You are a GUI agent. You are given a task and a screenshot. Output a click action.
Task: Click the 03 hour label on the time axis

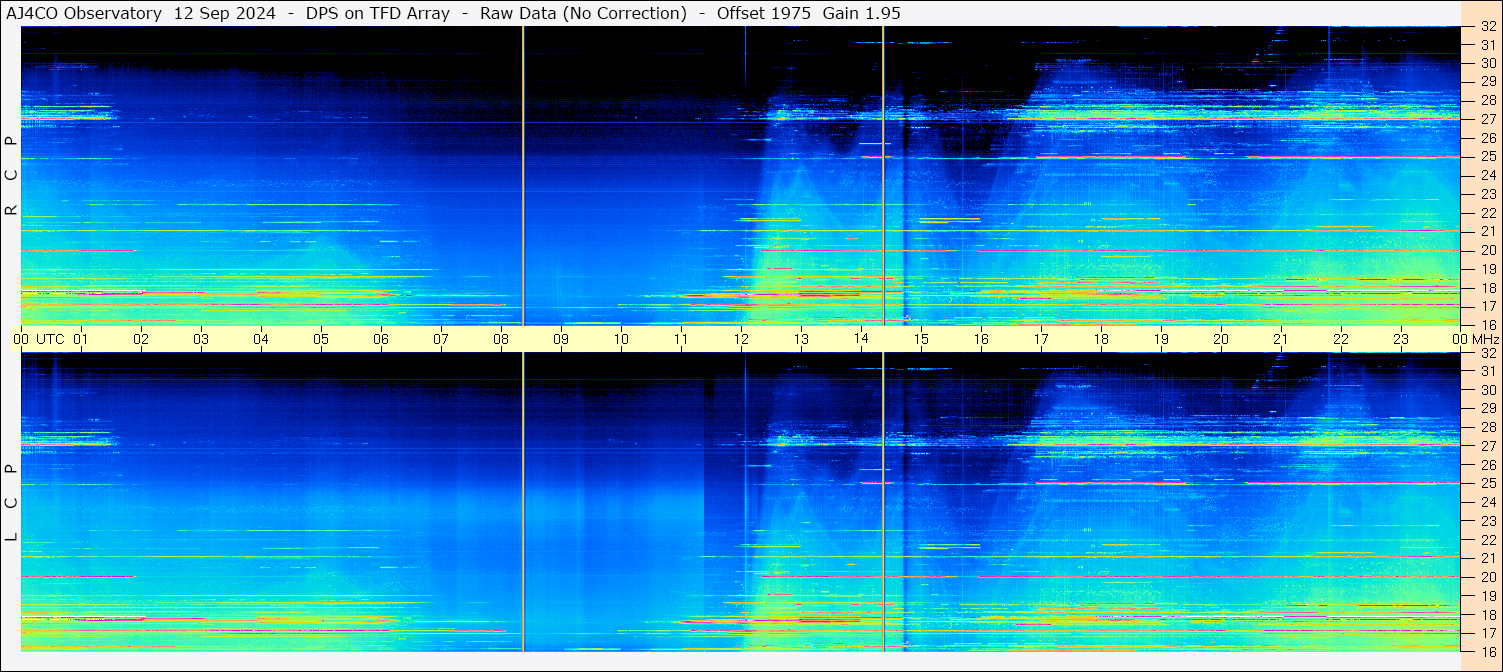pos(201,339)
